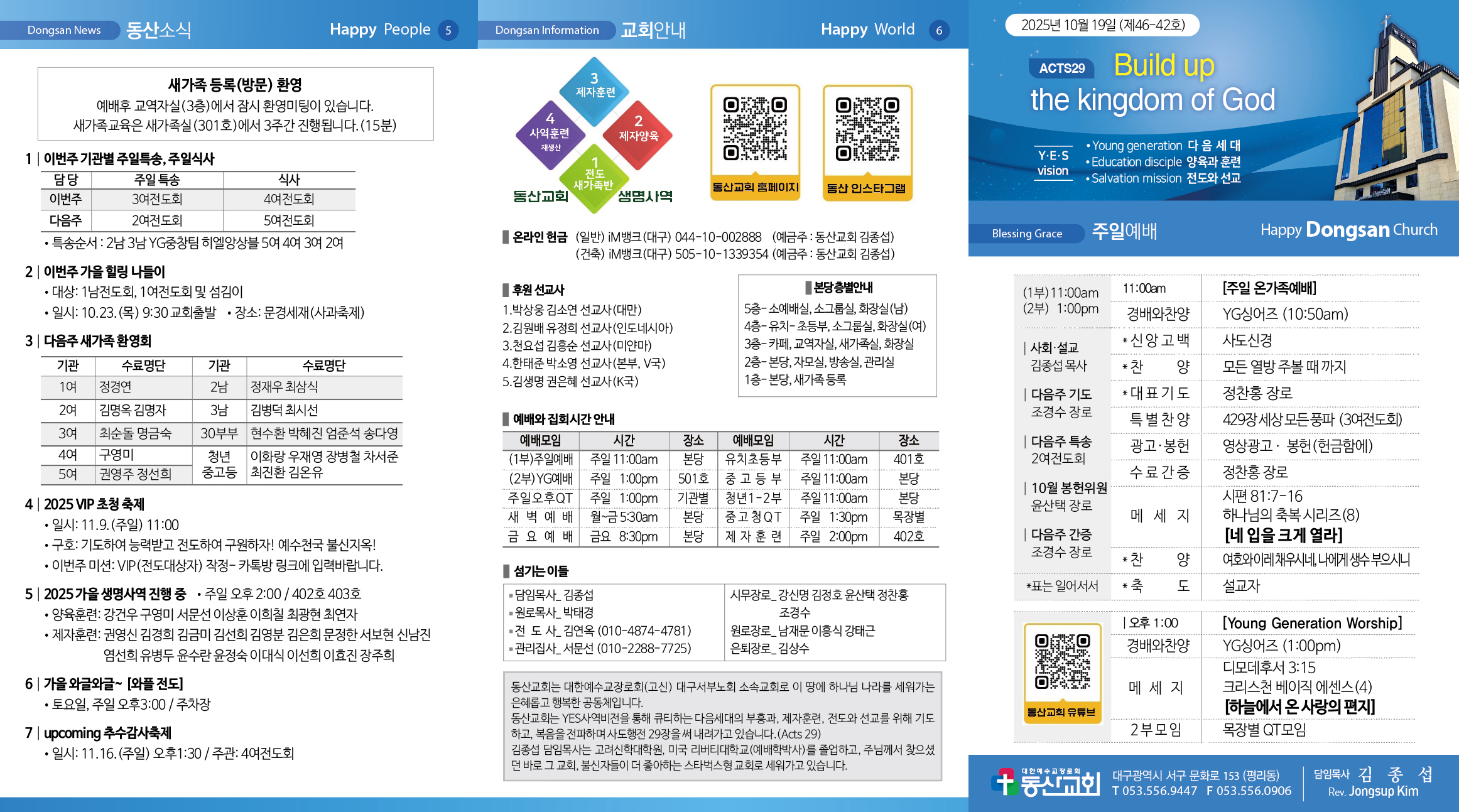
Task: Click the new family welcome notice box
Action: (236, 104)
